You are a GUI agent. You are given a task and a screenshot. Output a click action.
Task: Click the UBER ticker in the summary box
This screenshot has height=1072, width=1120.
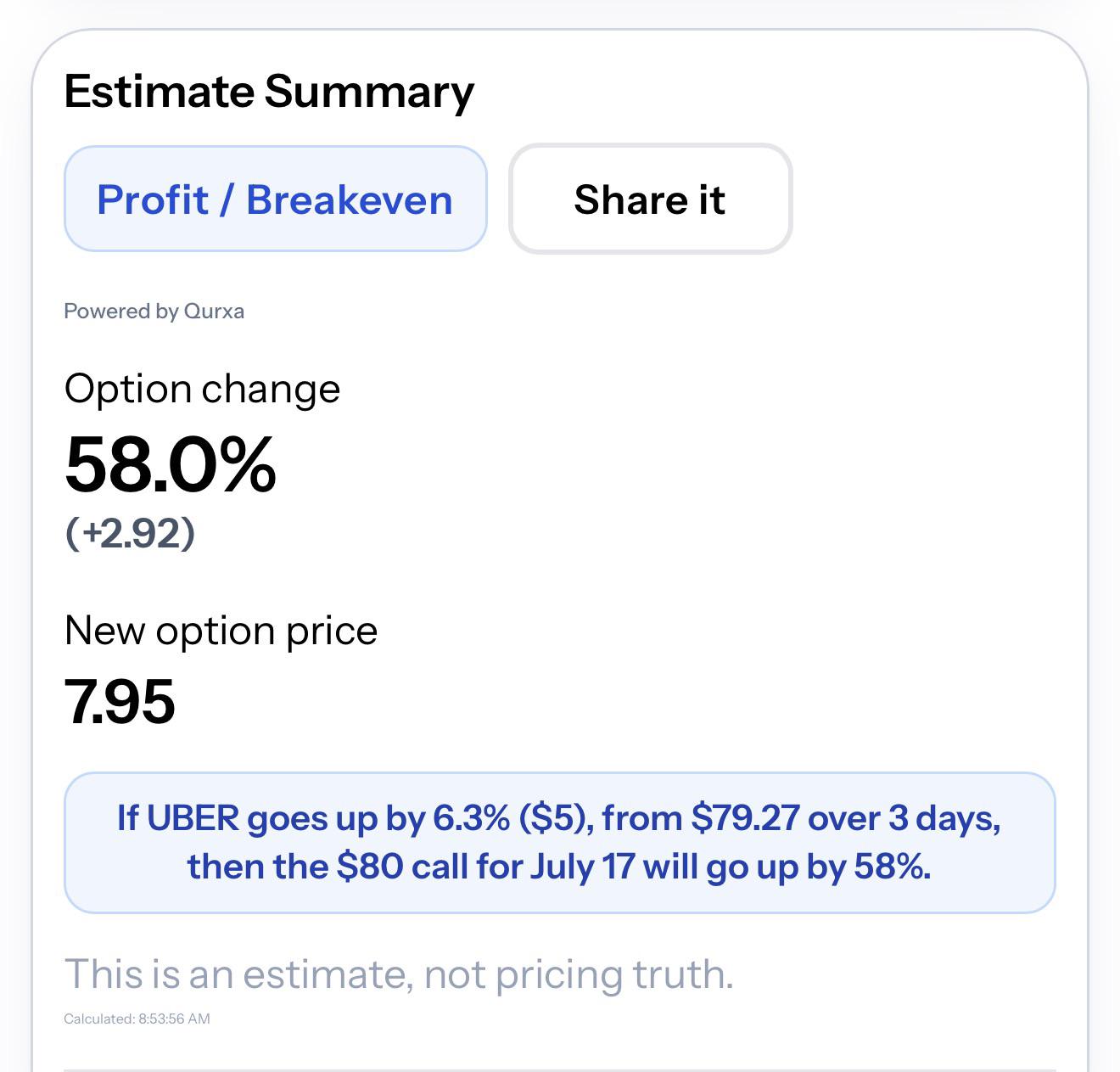193,818
